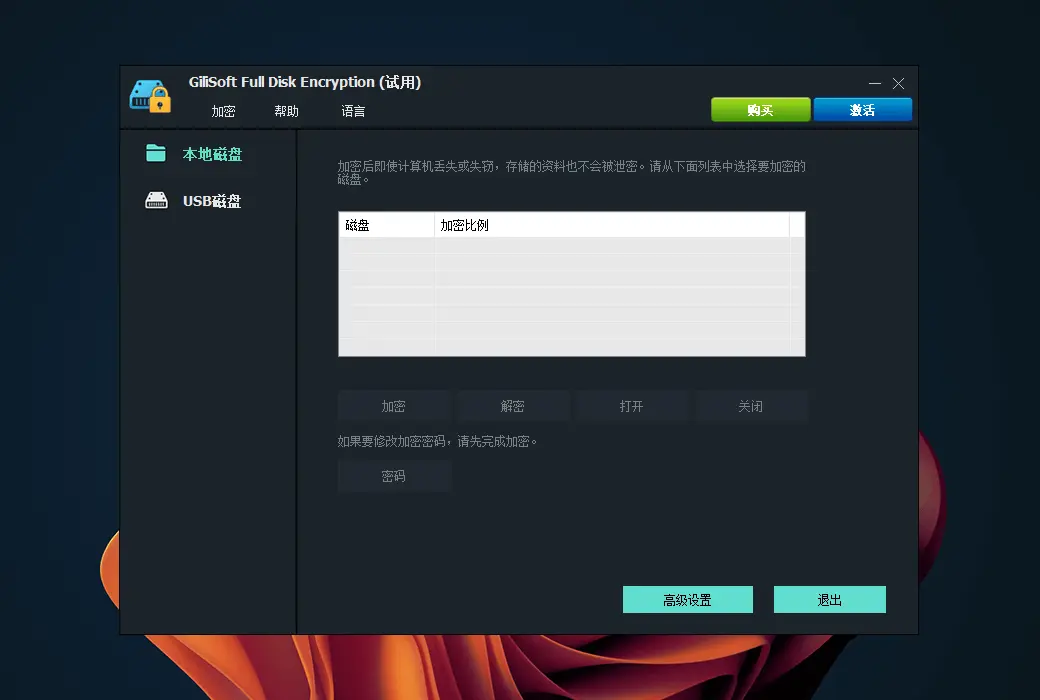
Task: Click the 退出 button
Action: (830, 600)
